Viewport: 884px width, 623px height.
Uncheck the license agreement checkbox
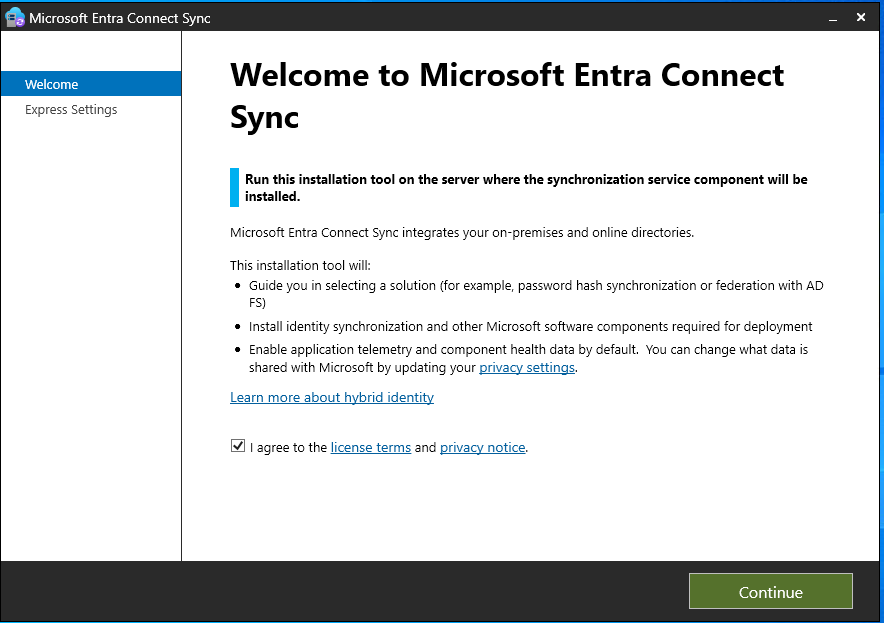237,446
